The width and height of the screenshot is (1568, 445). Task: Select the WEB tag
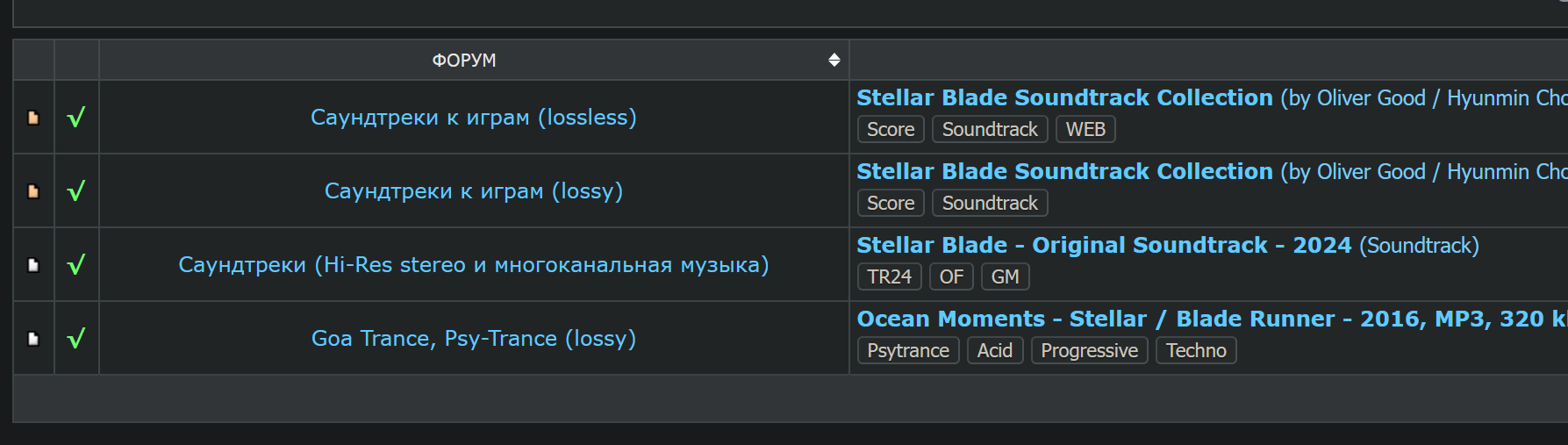(1085, 129)
